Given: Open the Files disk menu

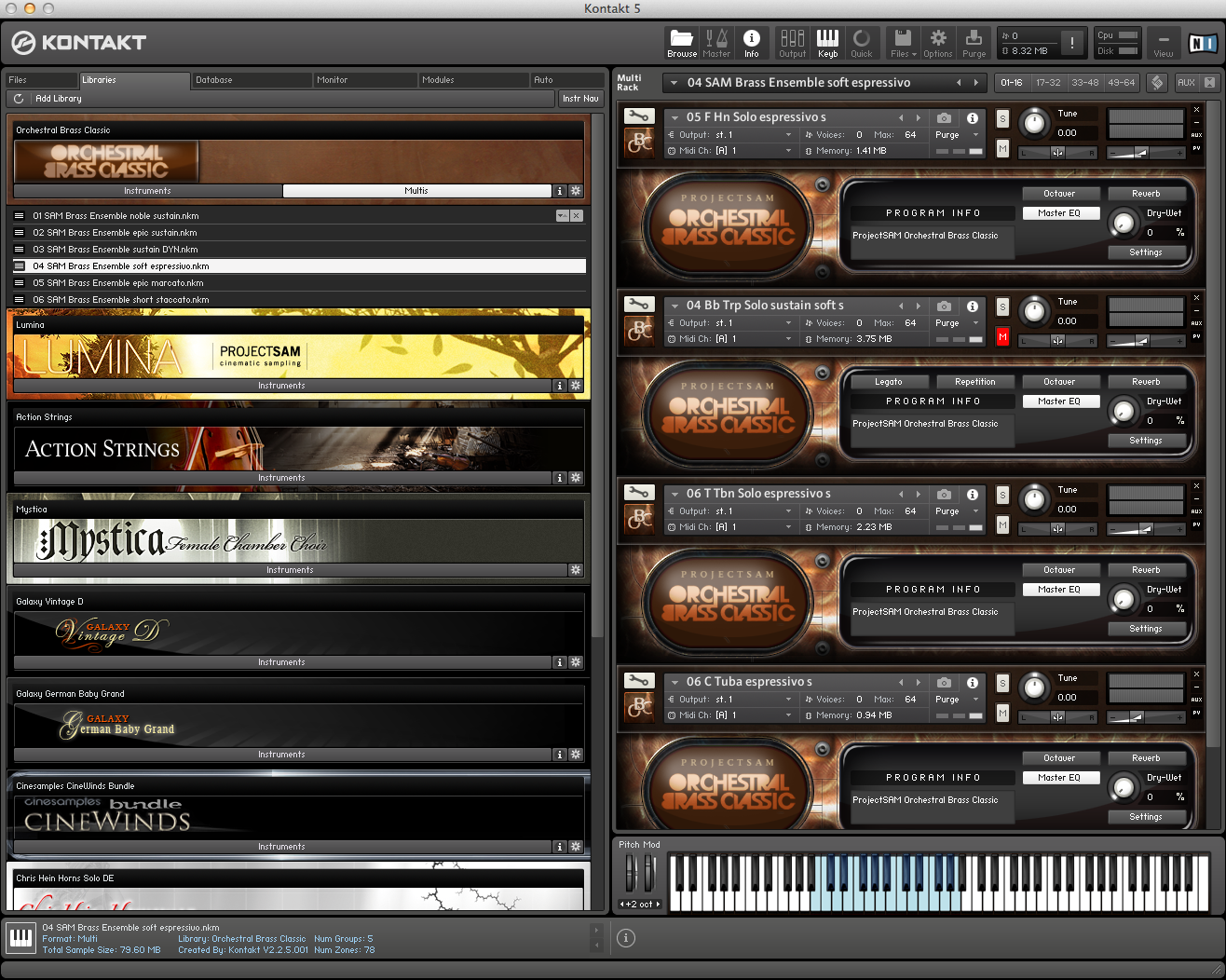Looking at the screenshot, I should 903,42.
